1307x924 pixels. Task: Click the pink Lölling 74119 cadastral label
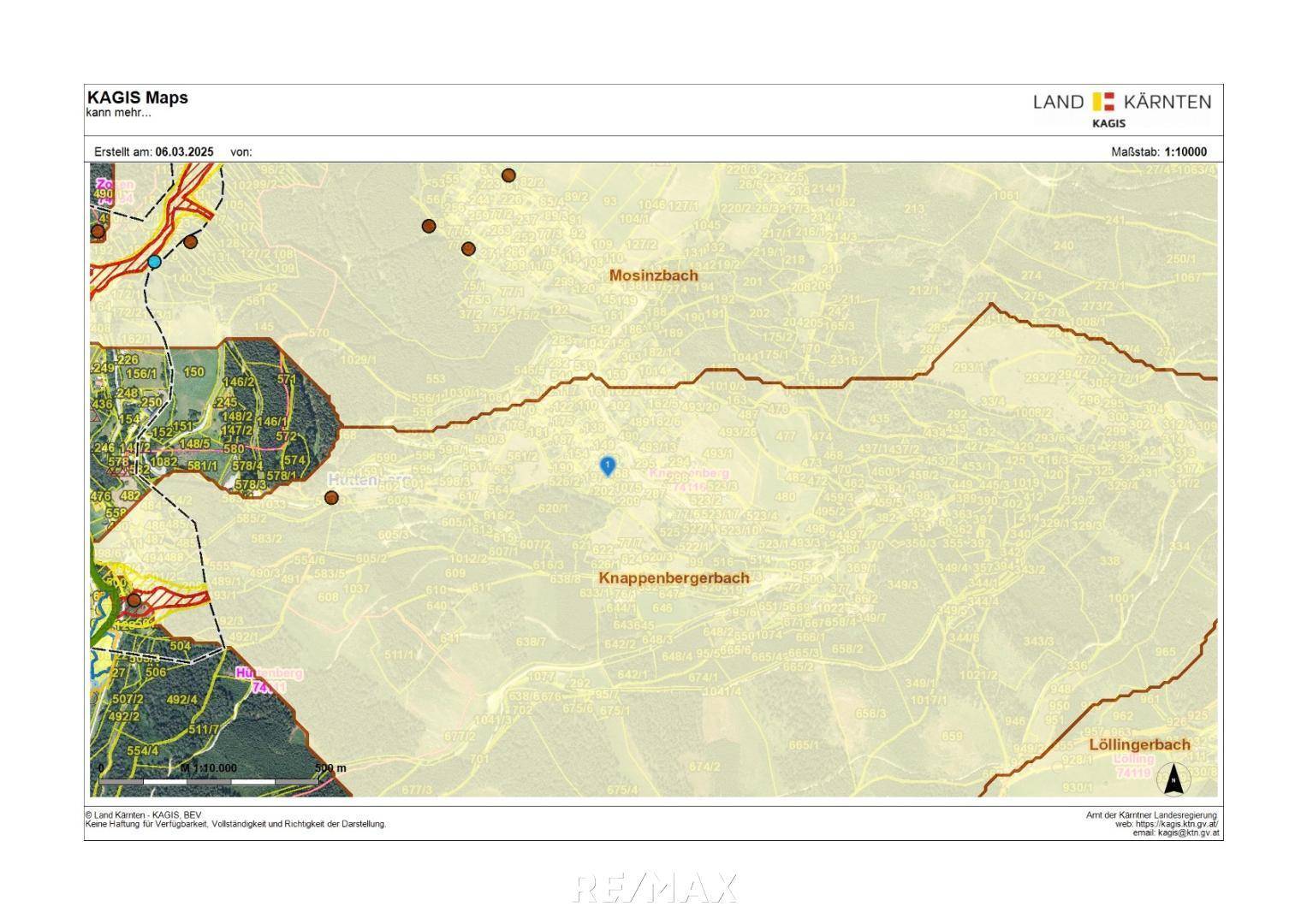click(x=1135, y=766)
